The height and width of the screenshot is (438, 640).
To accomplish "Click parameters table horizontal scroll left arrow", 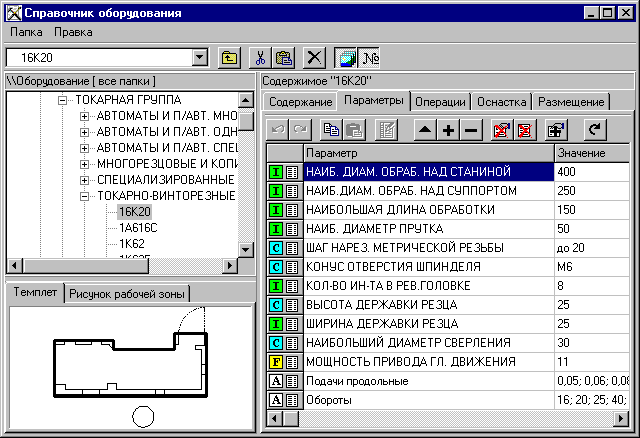I will [274, 418].
